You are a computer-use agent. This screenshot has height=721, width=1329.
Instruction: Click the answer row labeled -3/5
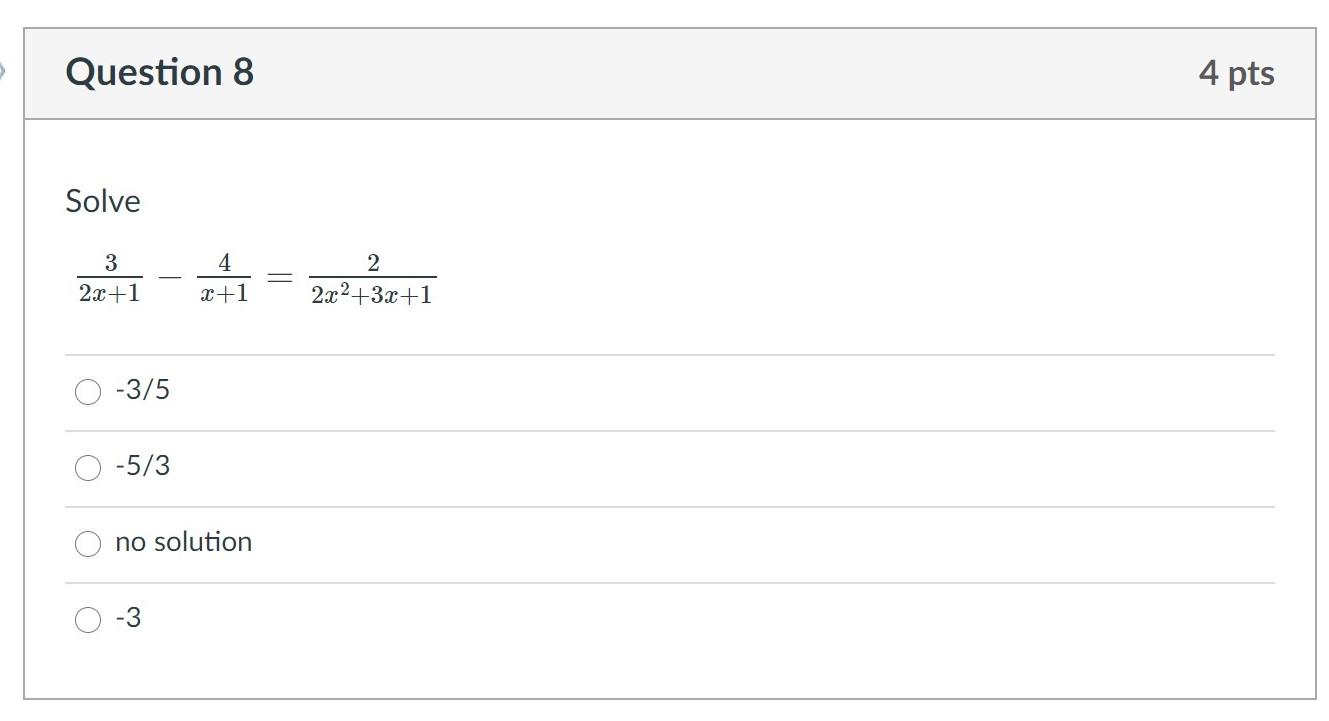coord(143,390)
